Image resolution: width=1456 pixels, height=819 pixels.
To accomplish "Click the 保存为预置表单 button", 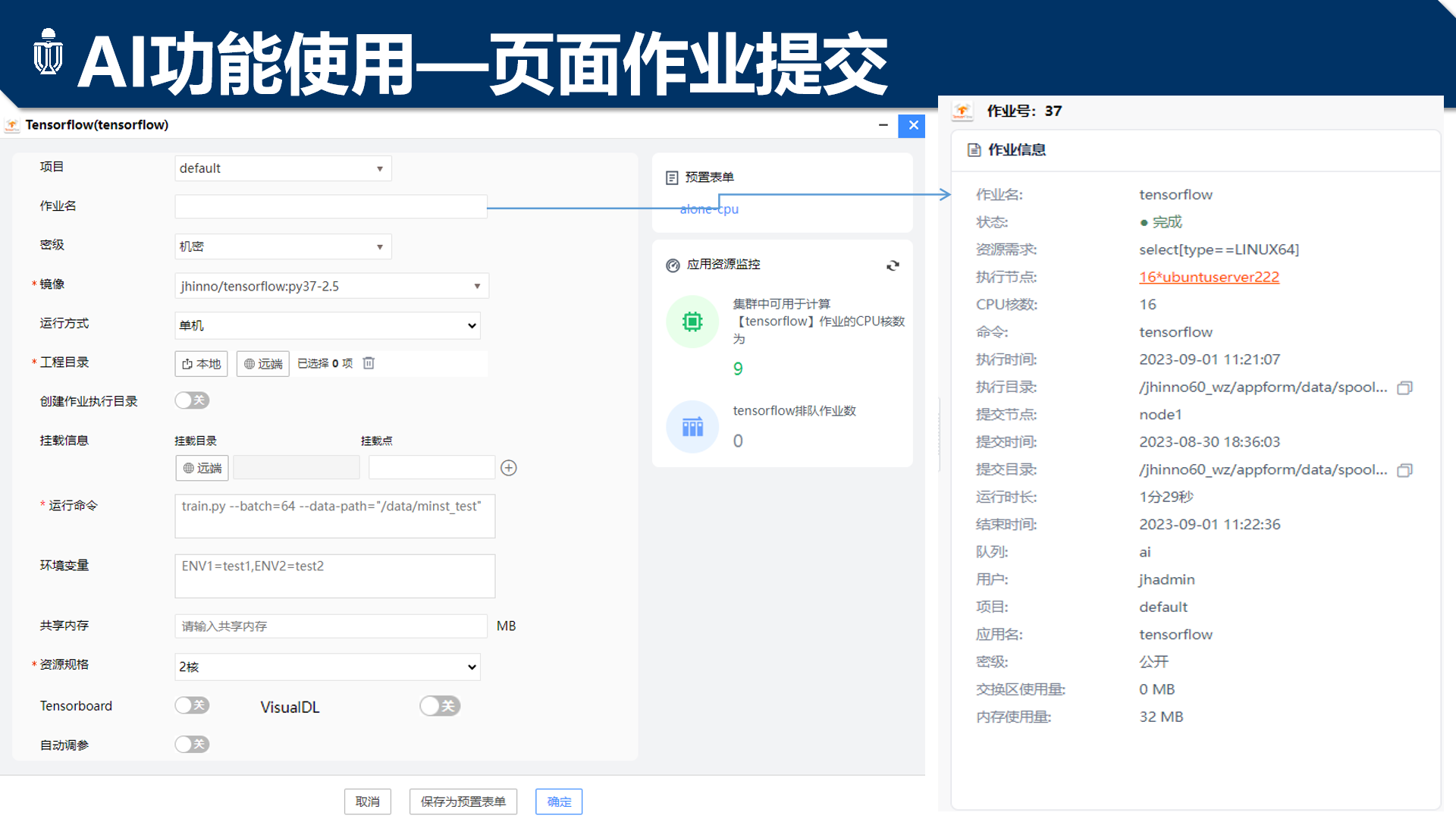I will tap(463, 802).
